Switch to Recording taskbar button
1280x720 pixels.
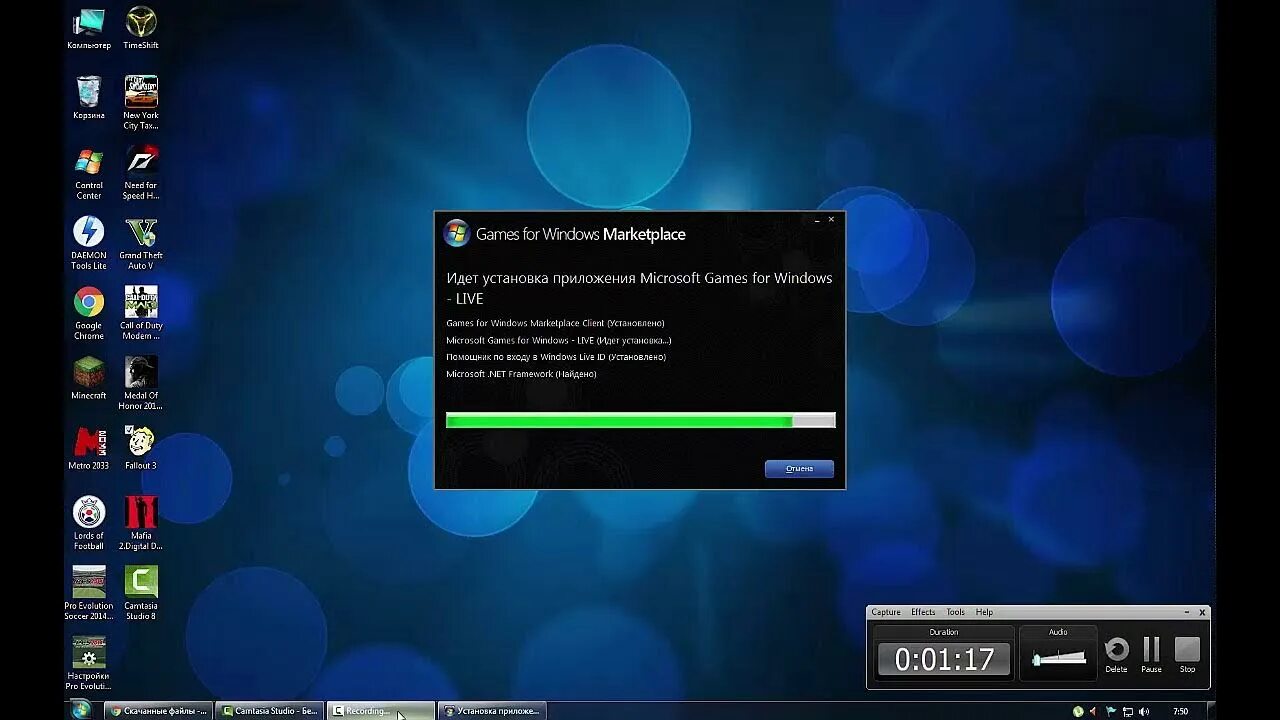coord(380,711)
